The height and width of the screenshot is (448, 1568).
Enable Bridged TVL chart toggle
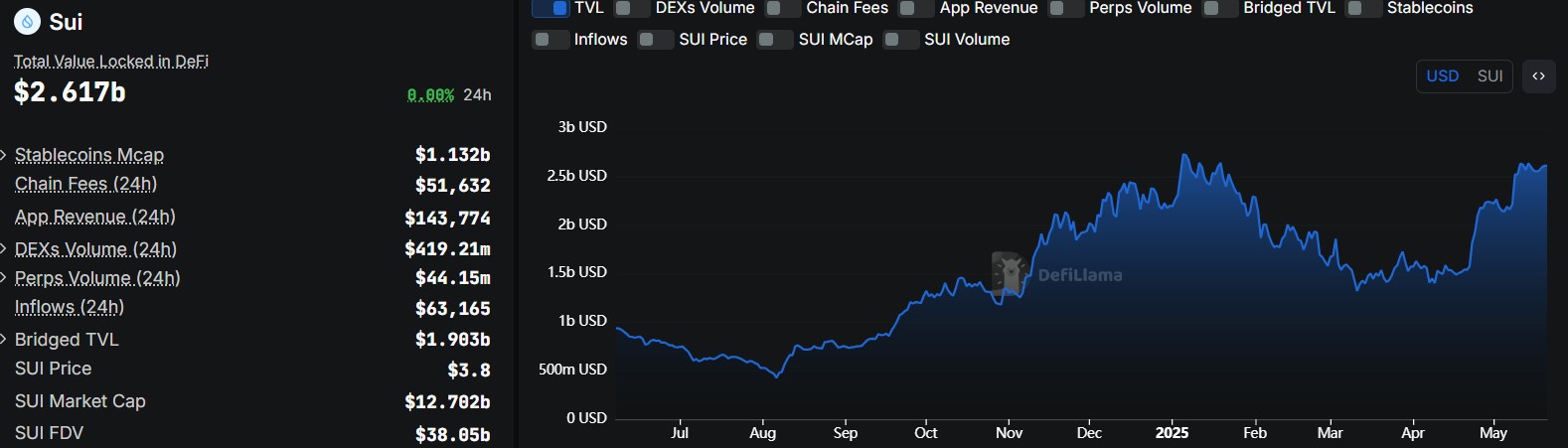point(1219,8)
